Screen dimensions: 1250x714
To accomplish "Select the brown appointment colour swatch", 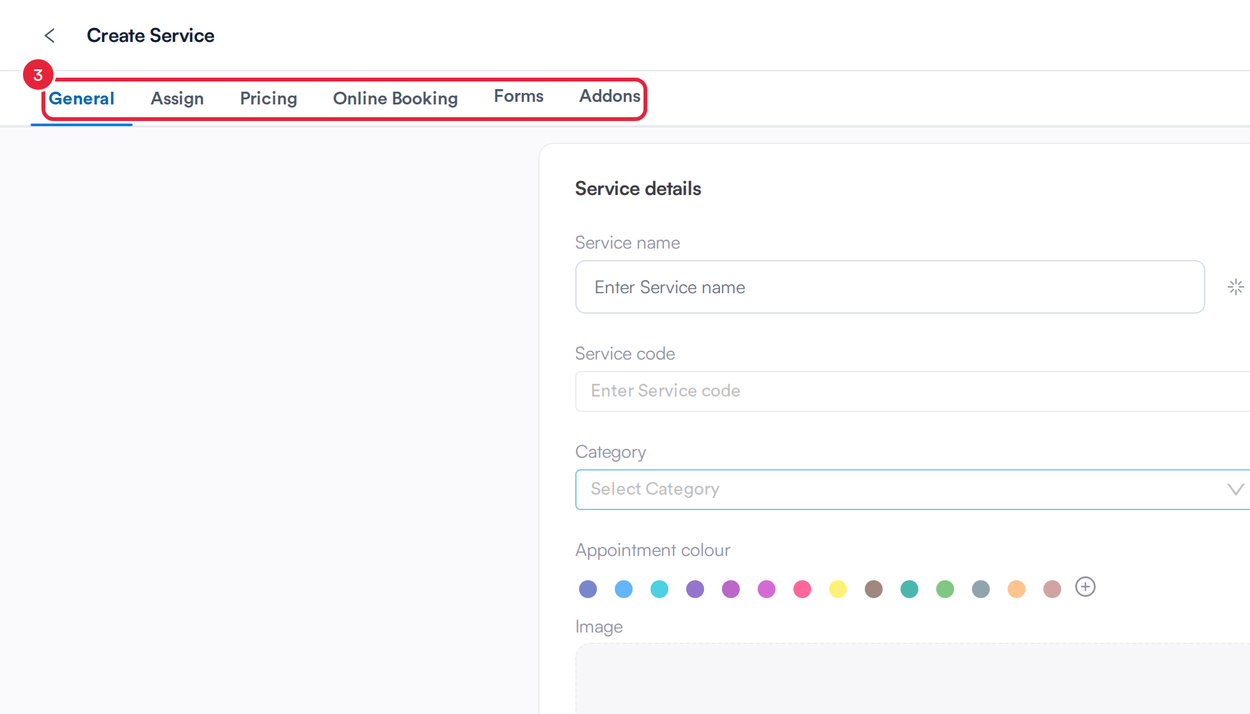I will [x=874, y=589].
